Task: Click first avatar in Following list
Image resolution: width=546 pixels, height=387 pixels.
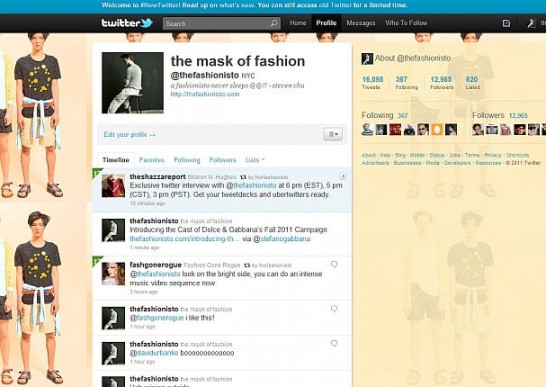Action: coord(367,130)
